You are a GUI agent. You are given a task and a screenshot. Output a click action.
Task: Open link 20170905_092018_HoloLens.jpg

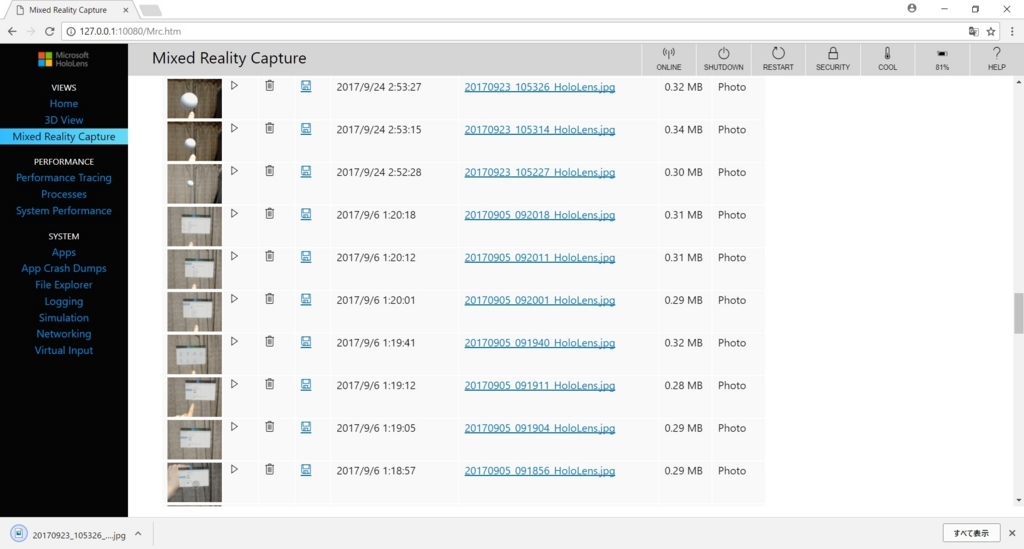pyautogui.click(x=539, y=215)
